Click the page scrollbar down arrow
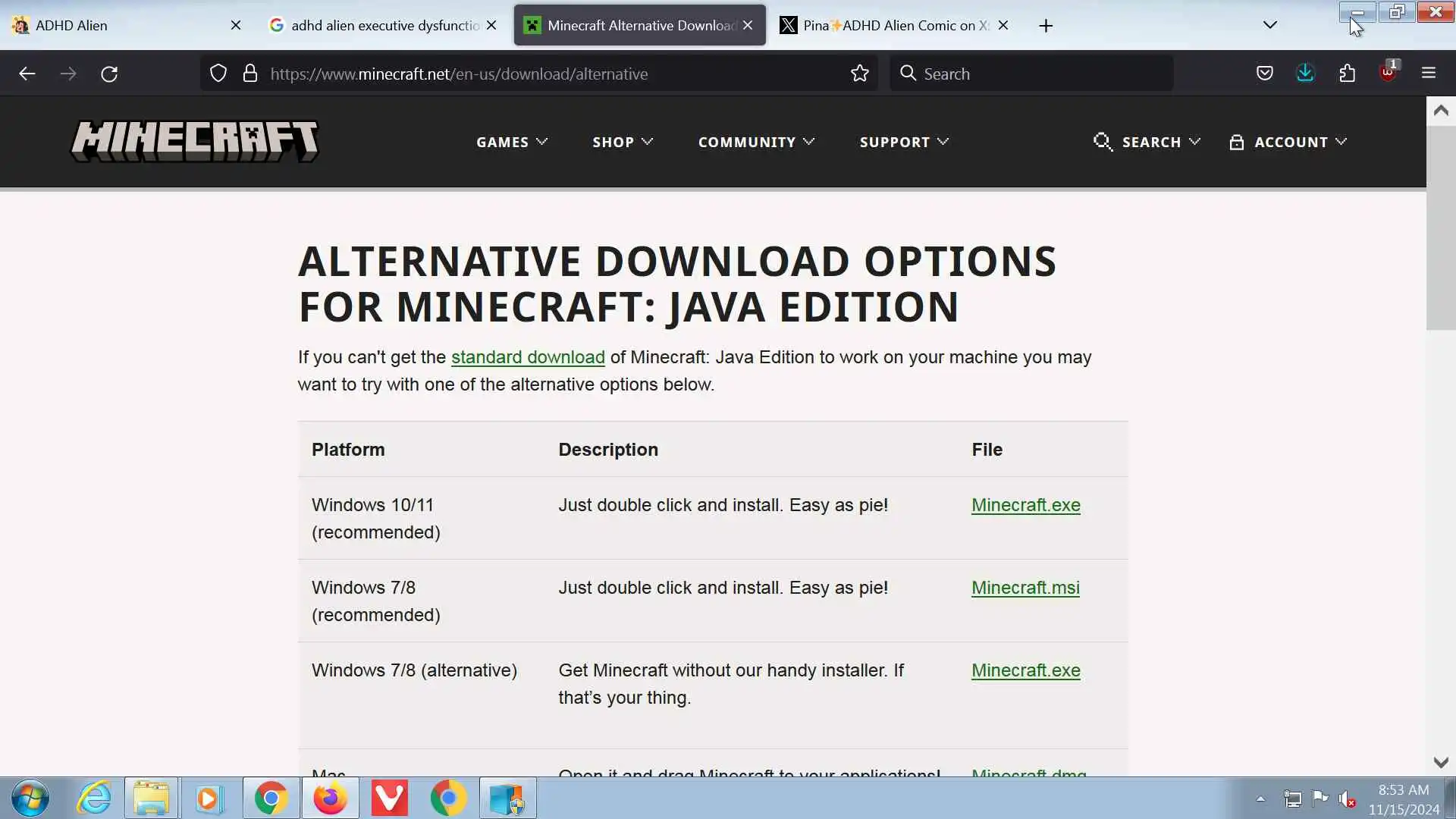This screenshot has width=1456, height=819. 1441,762
